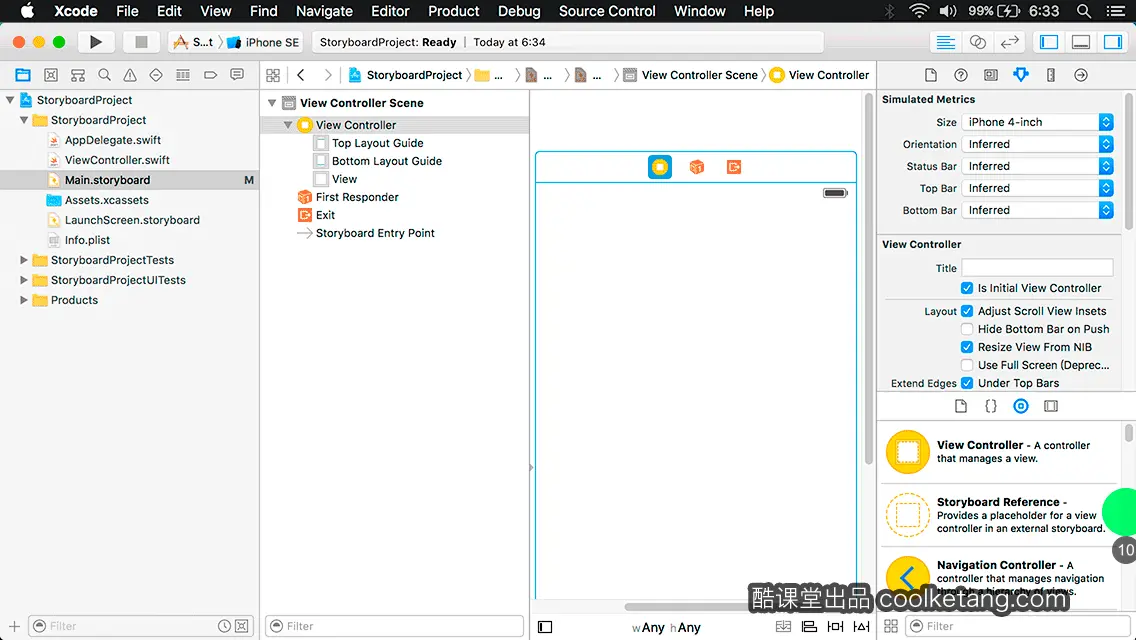The width and height of the screenshot is (1136, 640).
Task: Expand the Products folder
Action: [x=24, y=299]
